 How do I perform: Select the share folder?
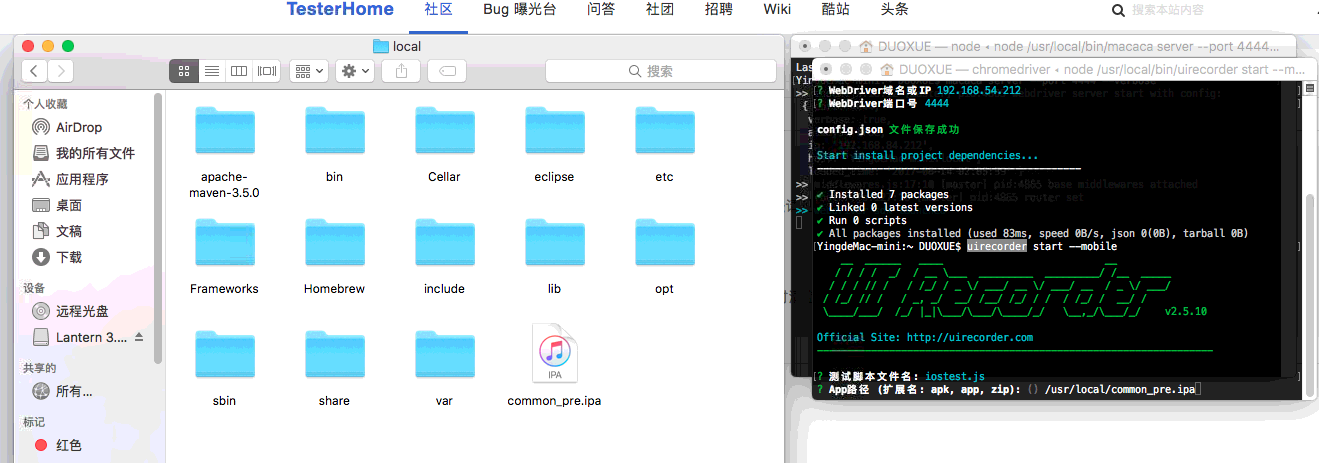click(334, 354)
